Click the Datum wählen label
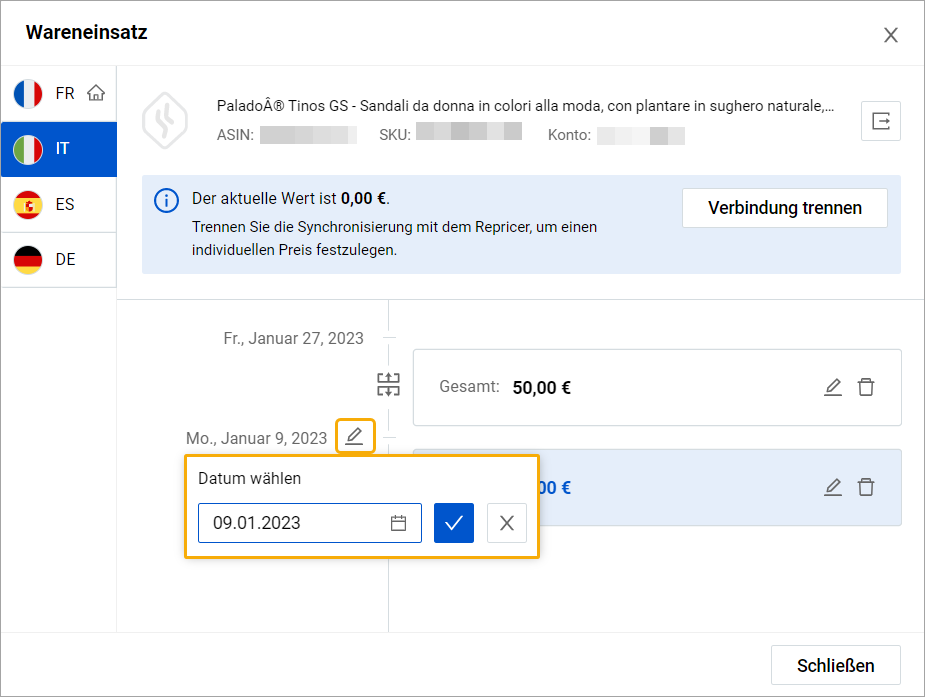The height and width of the screenshot is (697, 925). [250, 478]
